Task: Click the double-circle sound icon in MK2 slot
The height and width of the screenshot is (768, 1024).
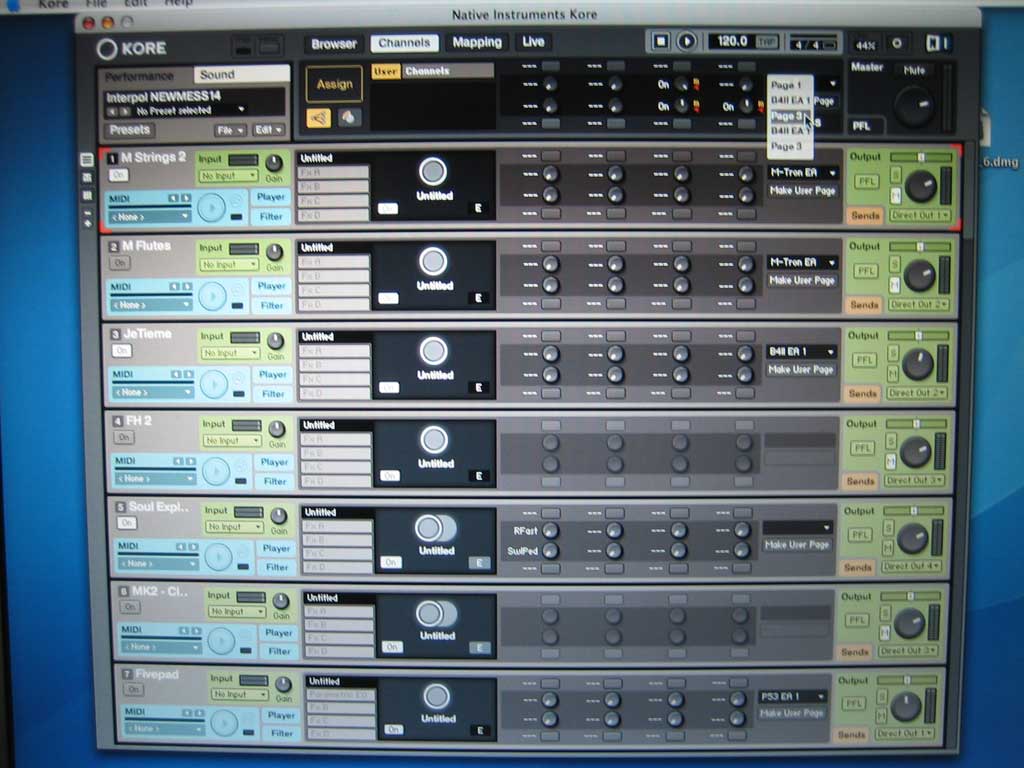Action: click(x=436, y=614)
